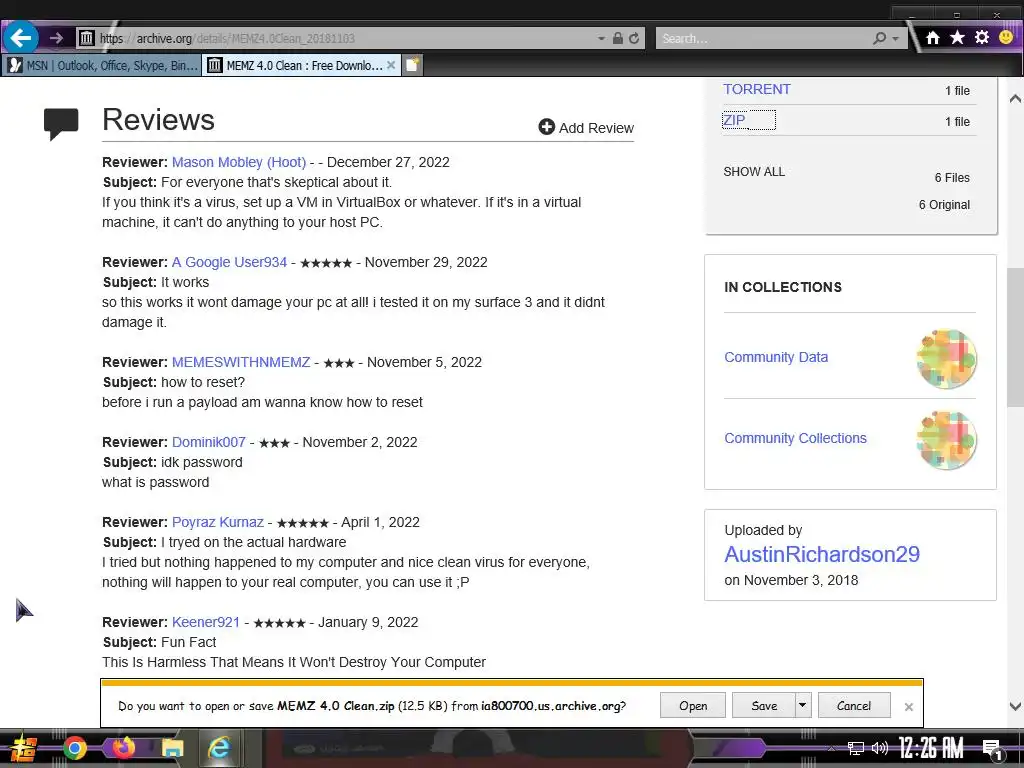Image resolution: width=1024 pixels, height=768 pixels.
Task: Switch to the MSN Outlook tab
Action: 102,65
